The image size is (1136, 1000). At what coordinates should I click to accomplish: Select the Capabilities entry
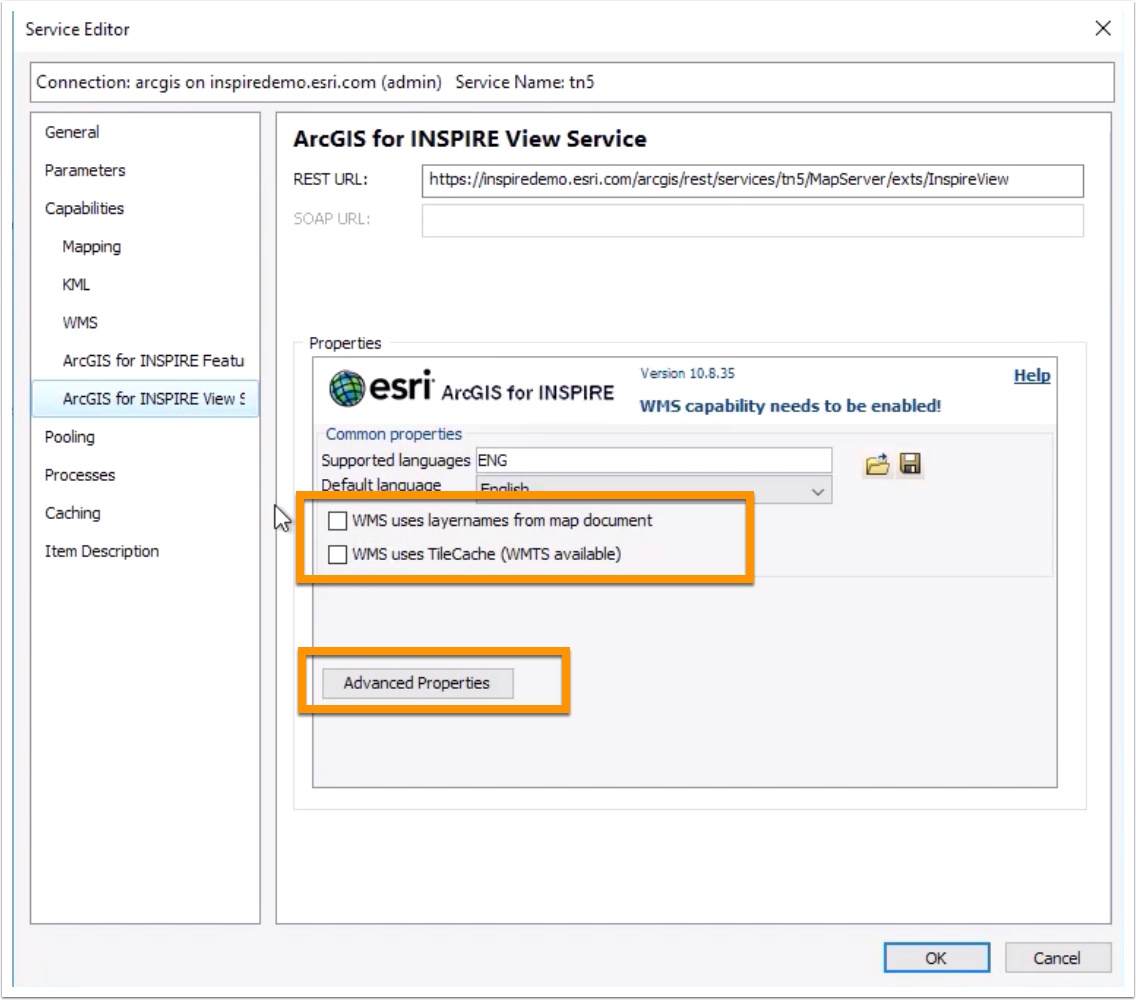pos(84,209)
